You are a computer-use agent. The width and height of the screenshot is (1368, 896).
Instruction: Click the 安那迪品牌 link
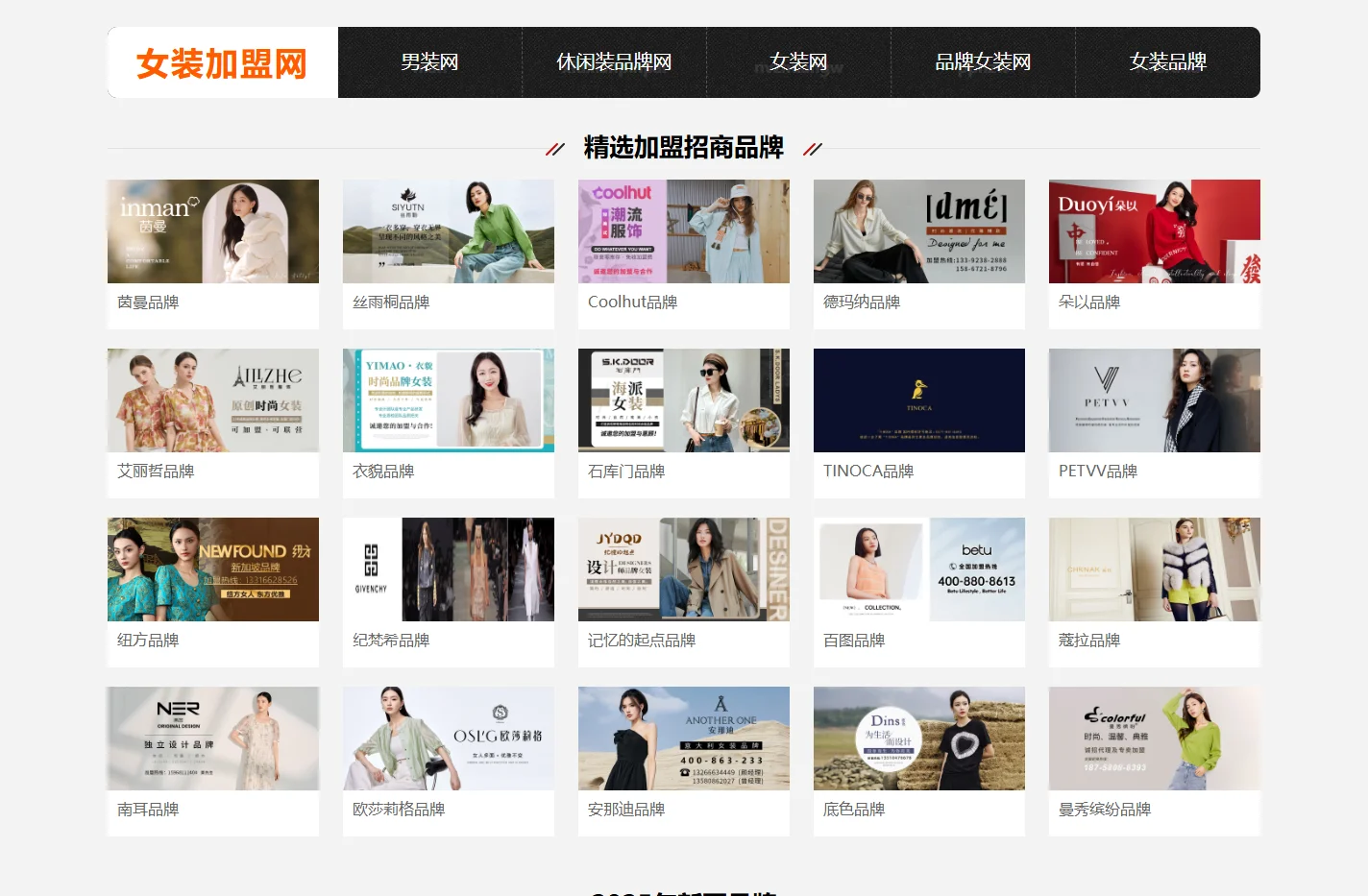pos(626,810)
